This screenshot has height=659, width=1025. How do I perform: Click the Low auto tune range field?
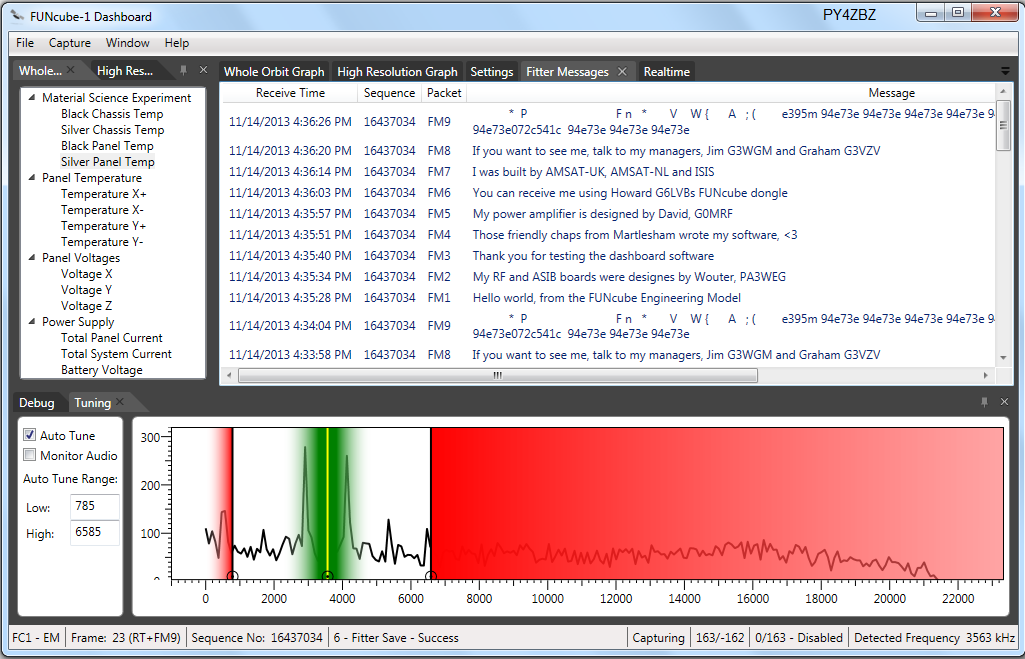(x=94, y=506)
